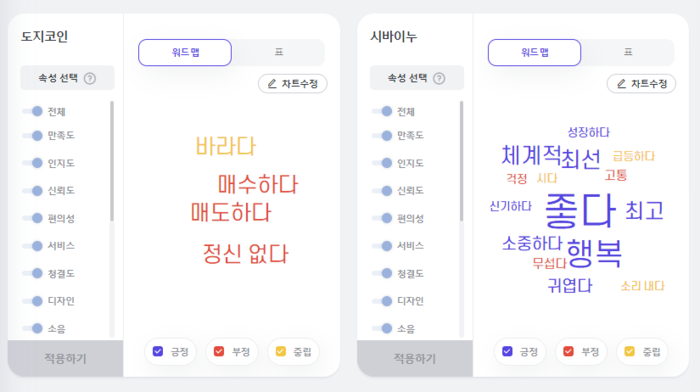
Task: Uncheck 부정 checkbox under 시바이누 word map
Action: click(568, 351)
